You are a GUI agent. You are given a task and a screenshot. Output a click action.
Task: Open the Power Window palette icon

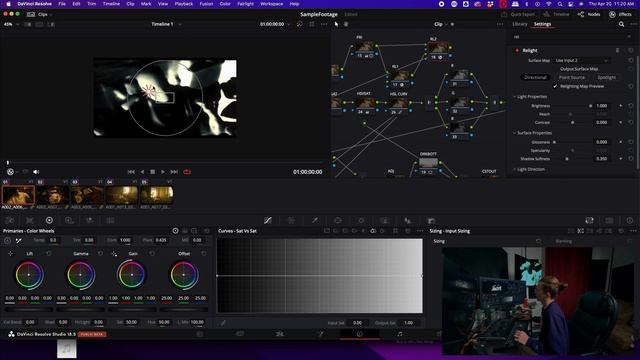[338, 220]
